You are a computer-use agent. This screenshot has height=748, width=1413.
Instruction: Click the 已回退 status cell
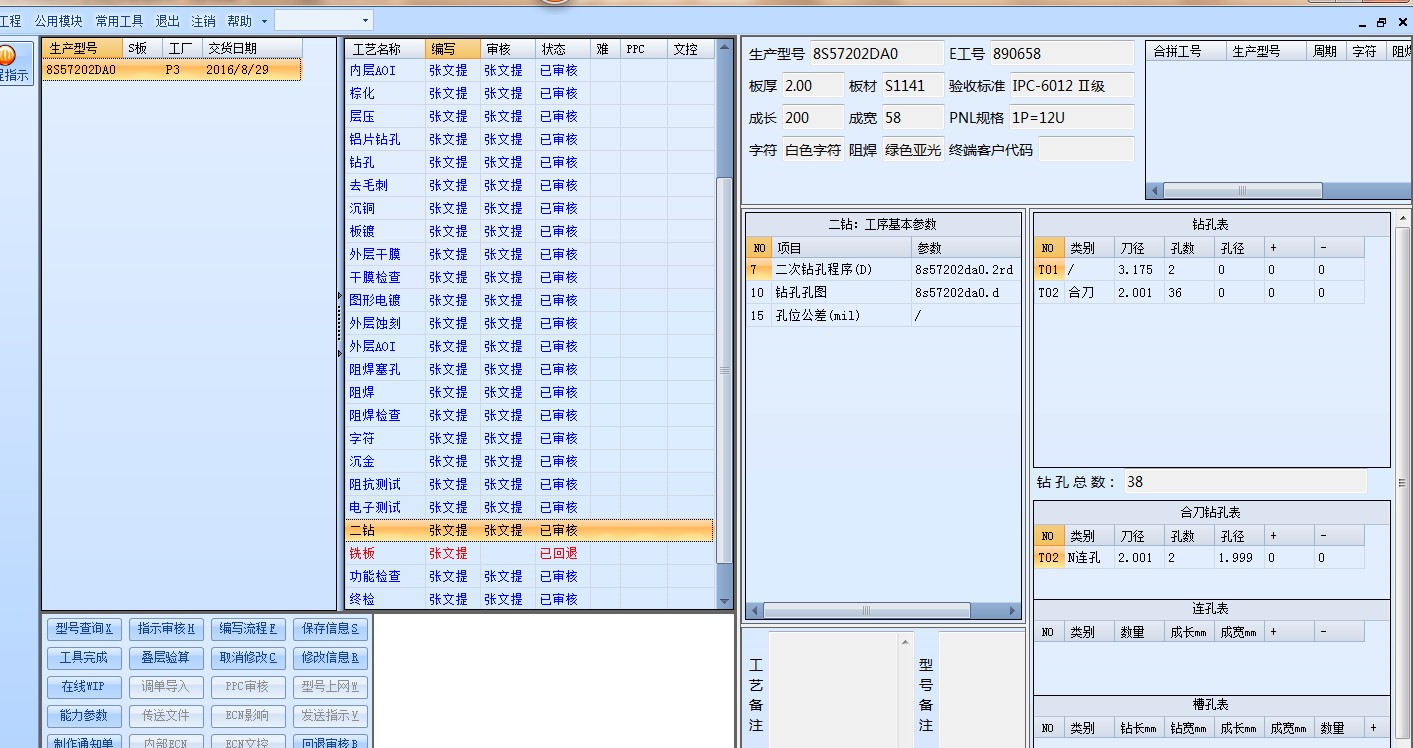[562, 553]
